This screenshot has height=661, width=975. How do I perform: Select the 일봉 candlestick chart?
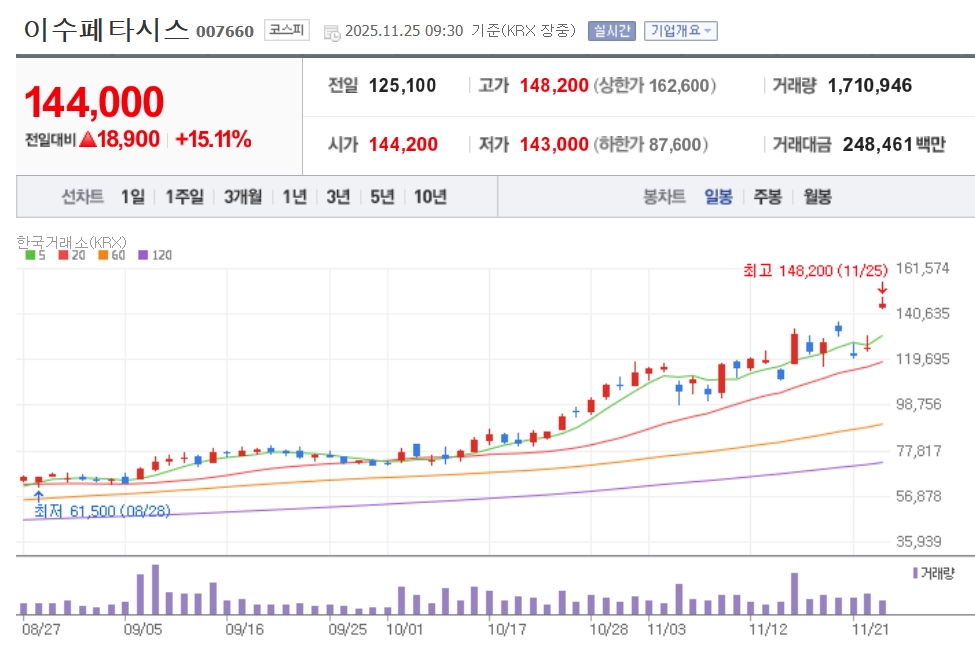pos(718,196)
